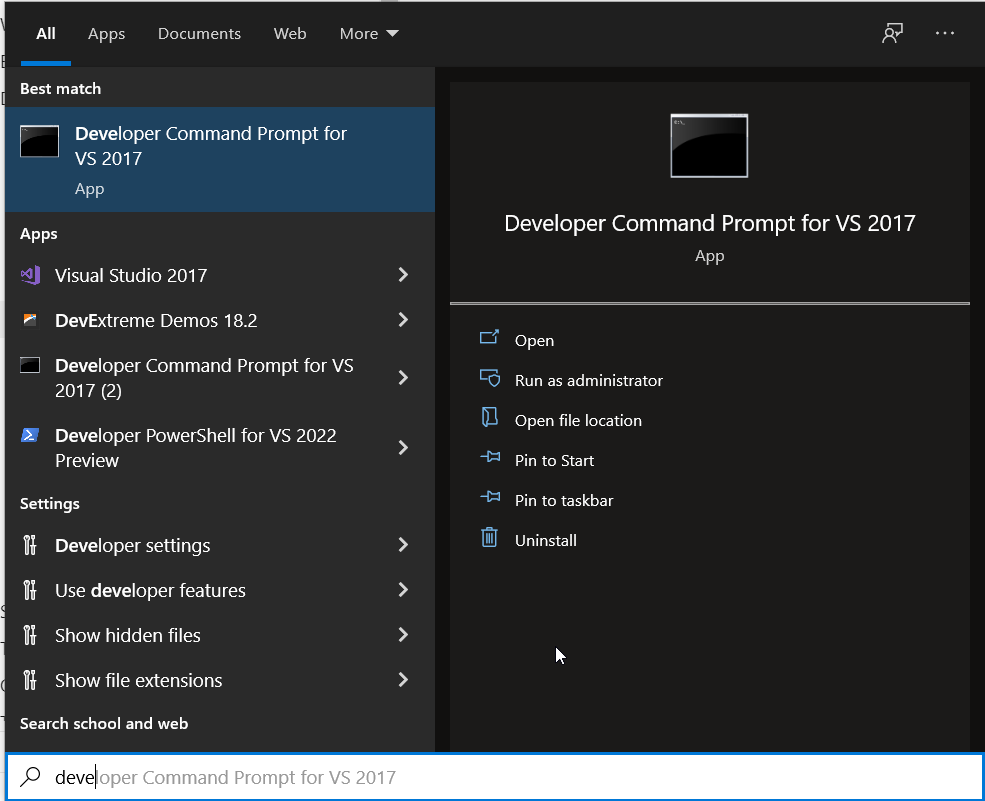Expand Developer settings chevron
Viewport: 985px width, 801px height.
pyautogui.click(x=403, y=545)
